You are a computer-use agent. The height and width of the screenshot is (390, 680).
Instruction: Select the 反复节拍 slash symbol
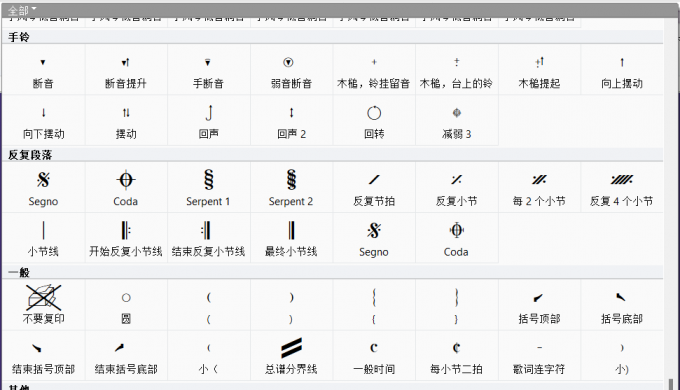coord(374,187)
